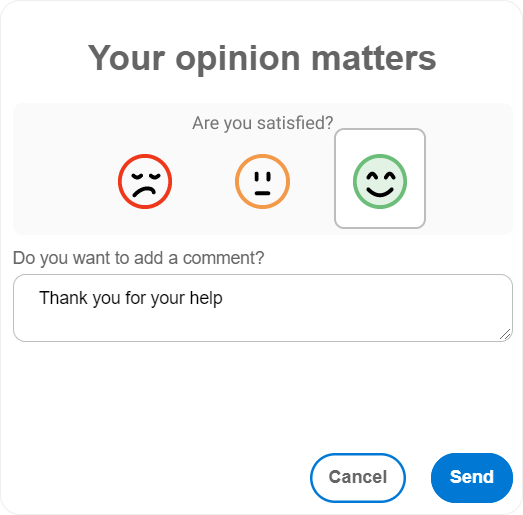Click the 'Your opinion matters' heading
The image size is (523, 515).
(x=262, y=59)
